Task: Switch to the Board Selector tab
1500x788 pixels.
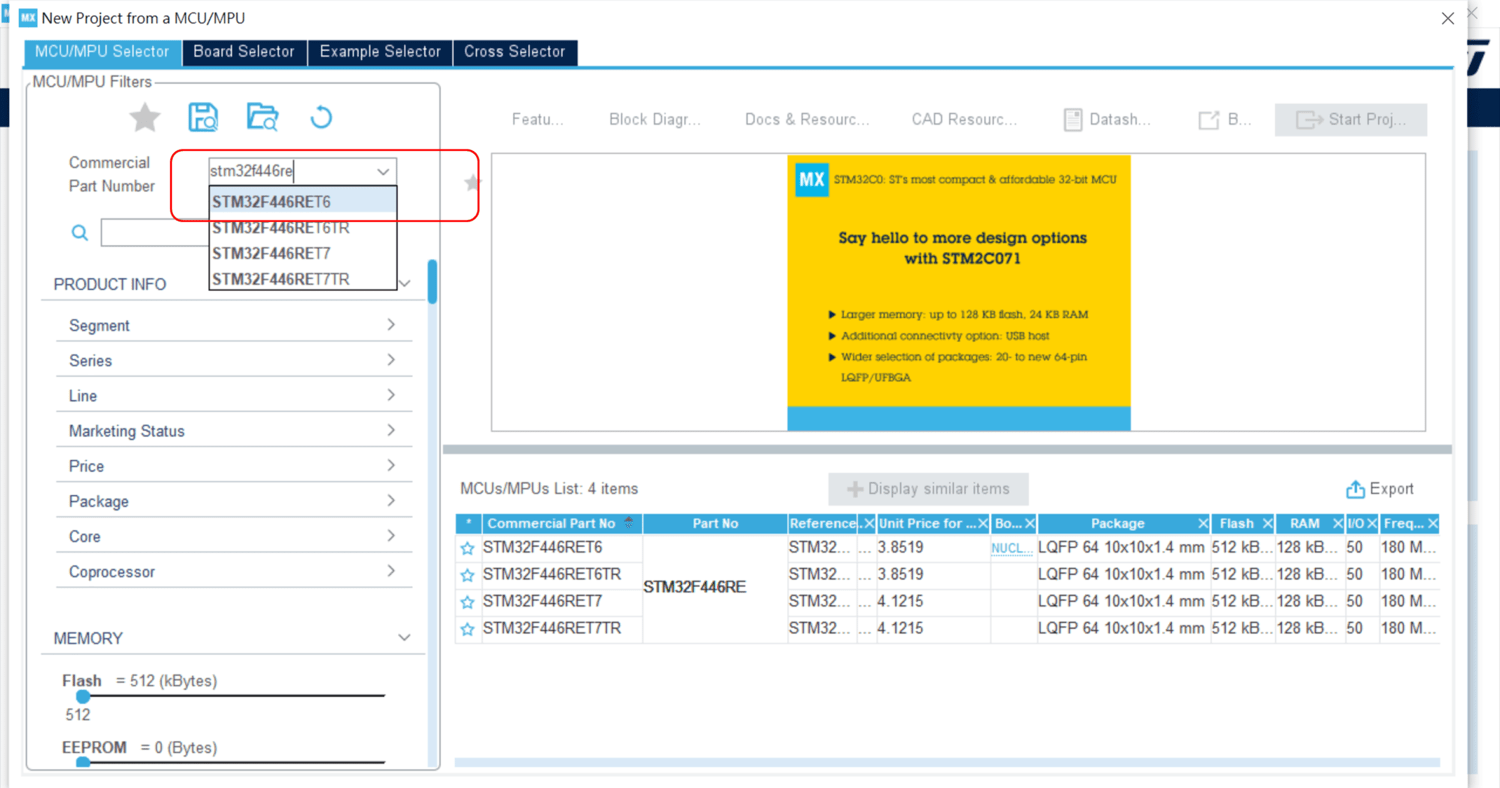Action: (244, 52)
